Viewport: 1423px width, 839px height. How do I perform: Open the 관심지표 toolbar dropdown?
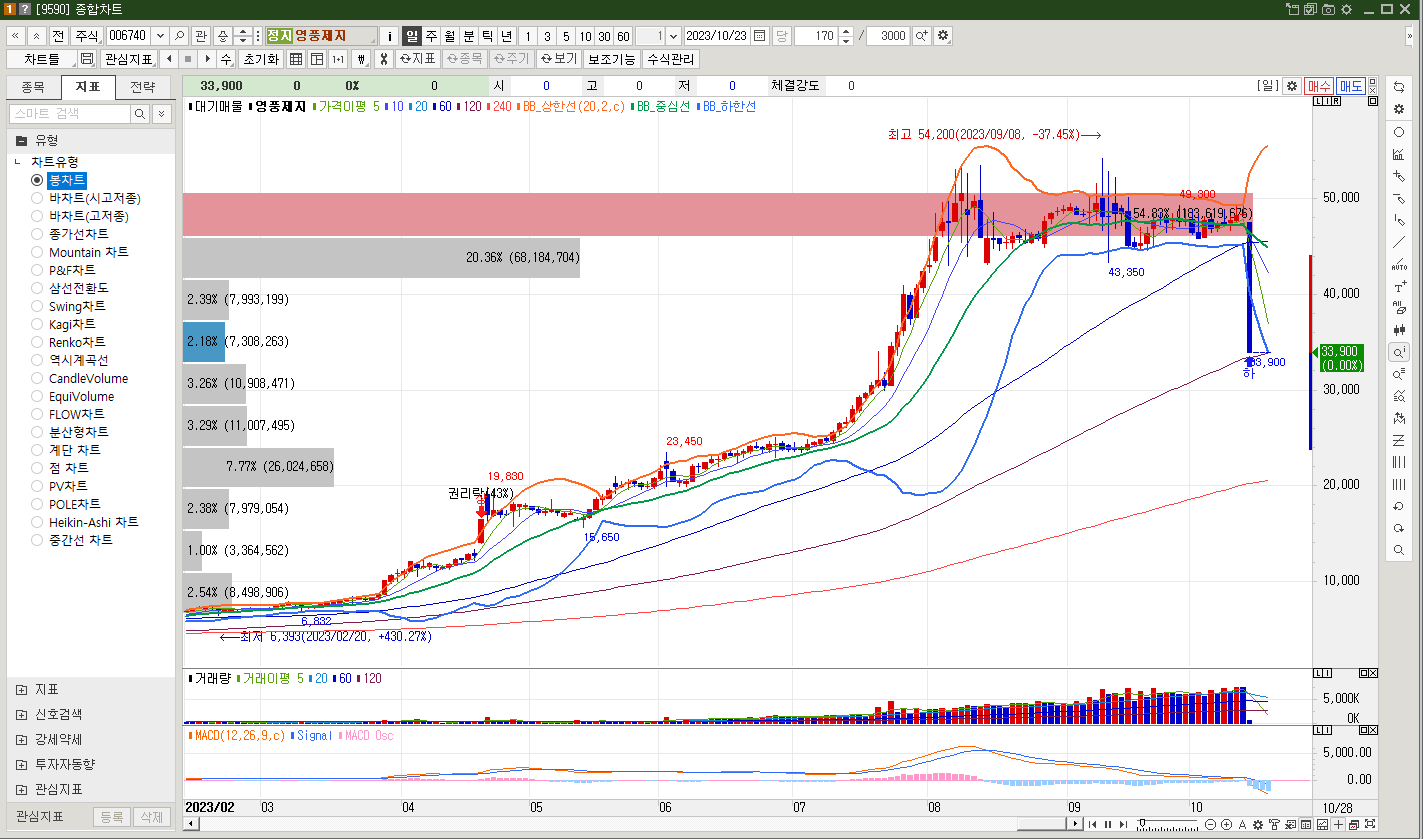pyautogui.click(x=130, y=59)
